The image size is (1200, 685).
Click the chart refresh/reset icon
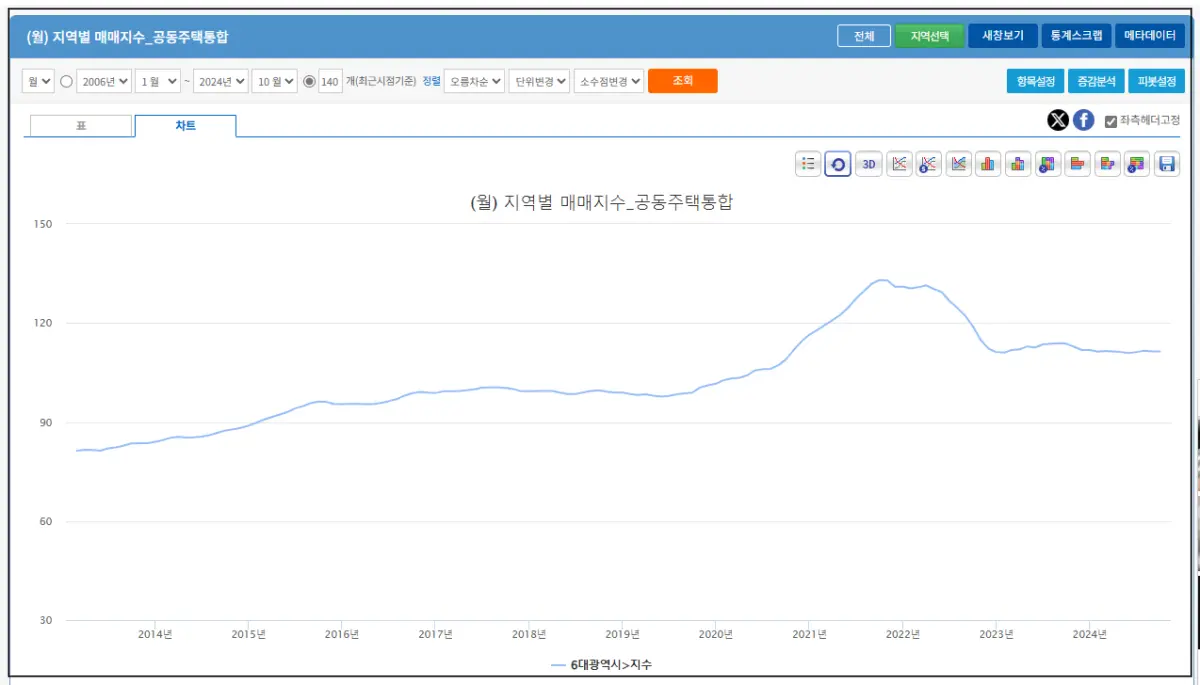(x=838, y=164)
